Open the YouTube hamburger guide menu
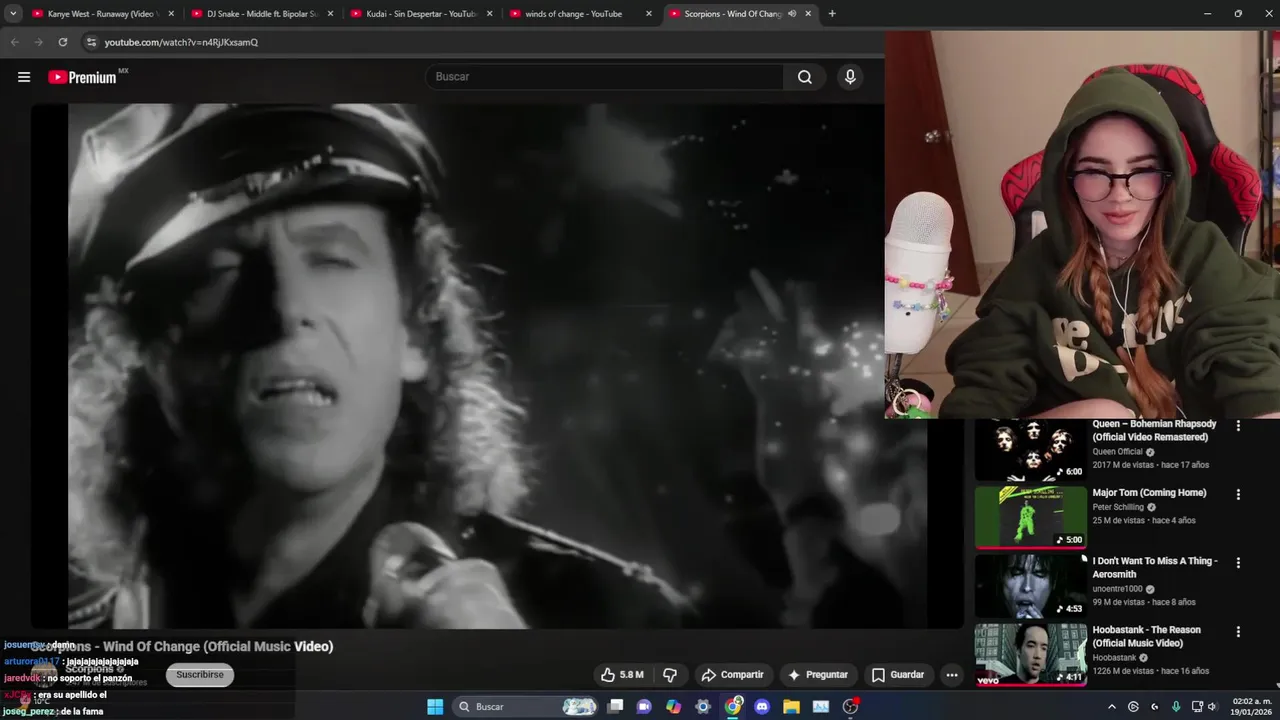 click(x=24, y=77)
